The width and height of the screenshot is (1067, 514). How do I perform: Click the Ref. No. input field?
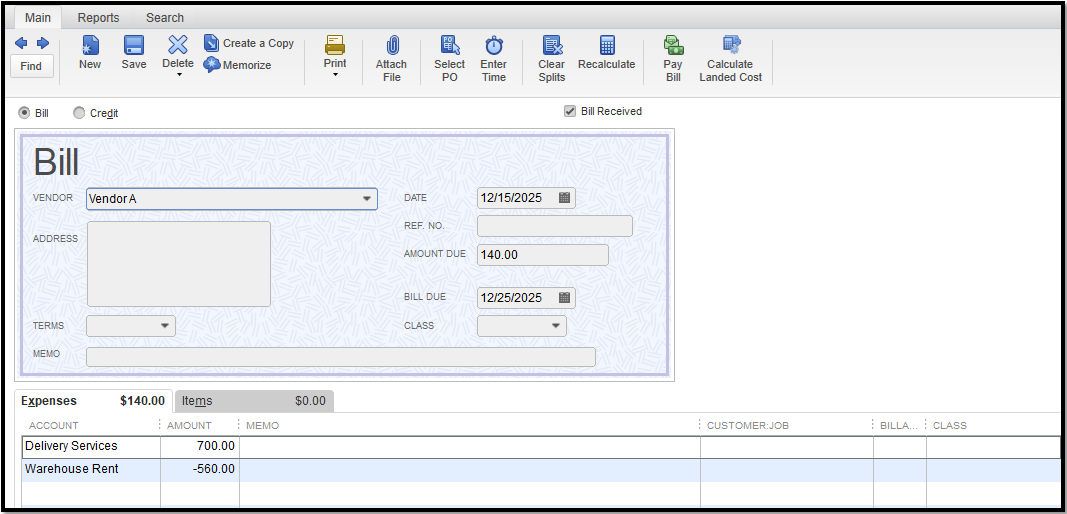(554, 226)
